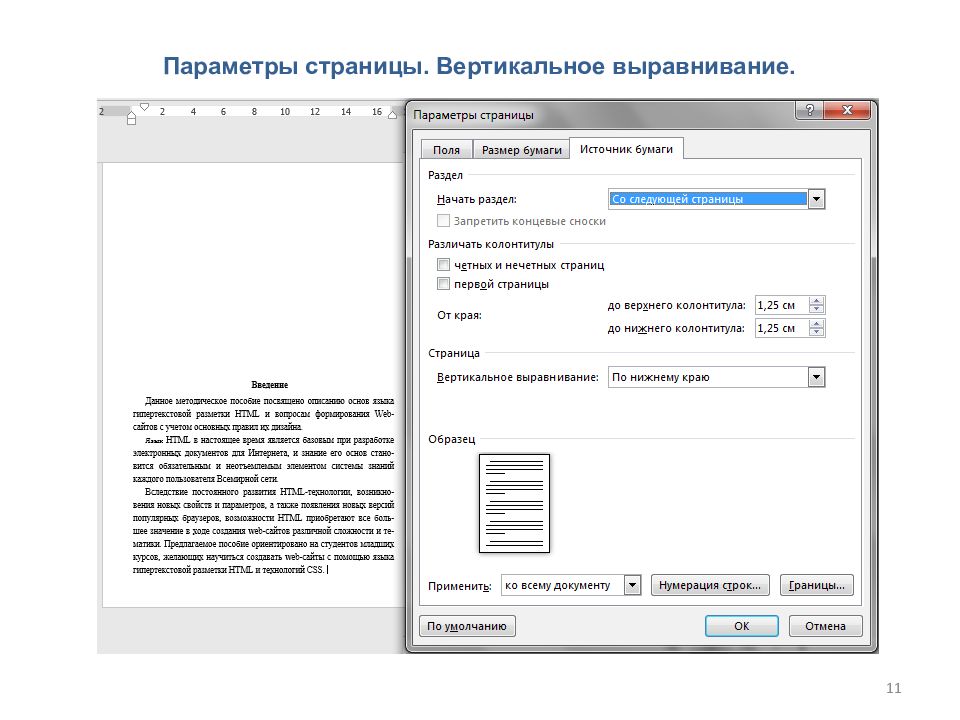Open the Границы settings button
The height and width of the screenshot is (720, 960).
tap(817, 585)
